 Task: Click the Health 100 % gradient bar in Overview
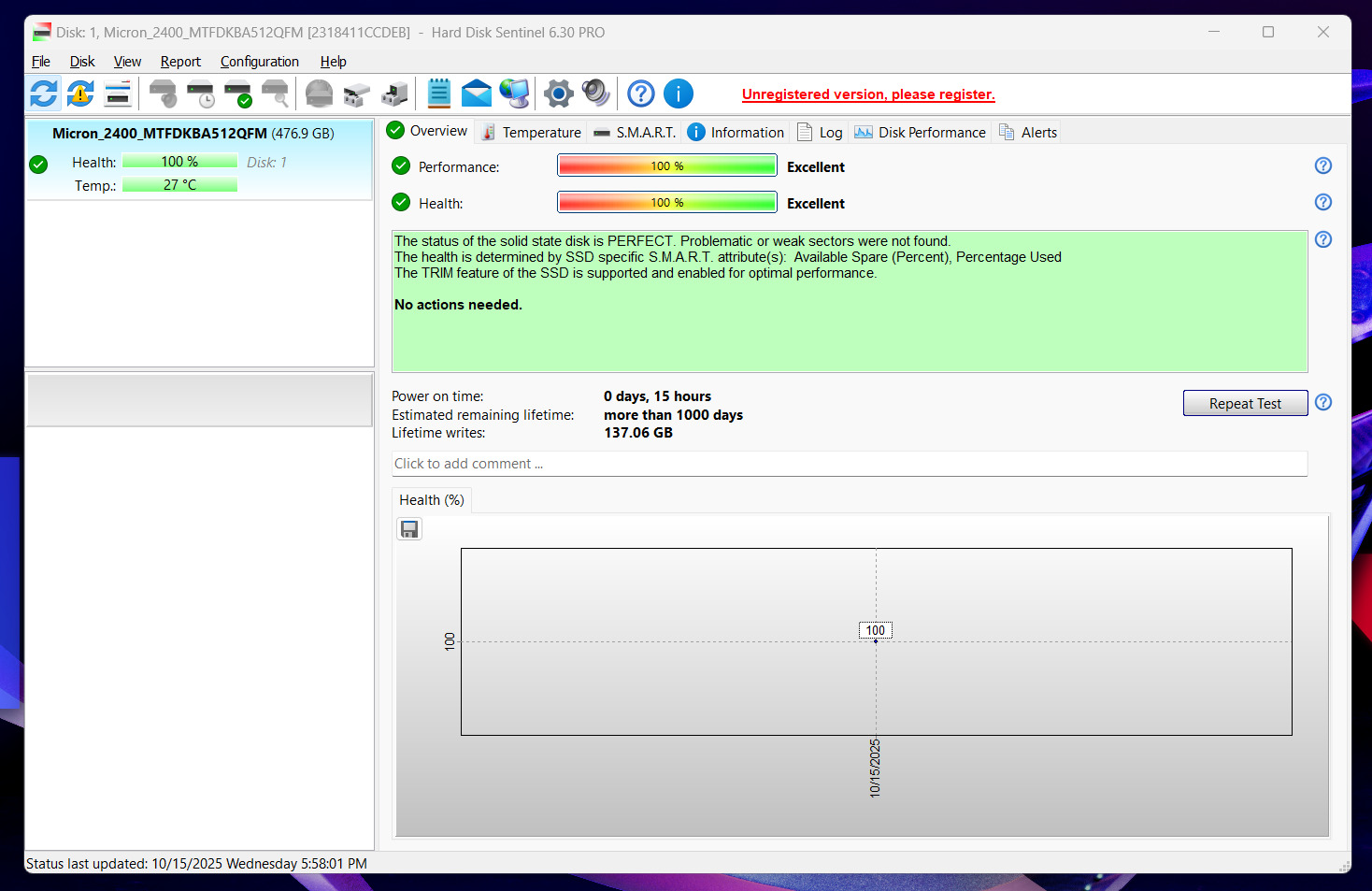(667, 203)
